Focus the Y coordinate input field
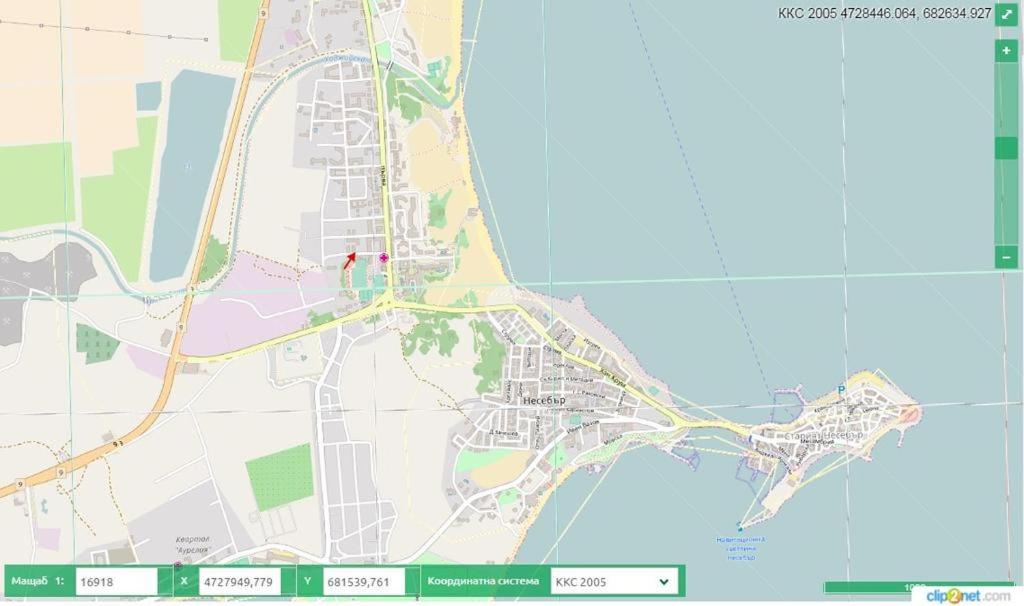 coord(362,581)
